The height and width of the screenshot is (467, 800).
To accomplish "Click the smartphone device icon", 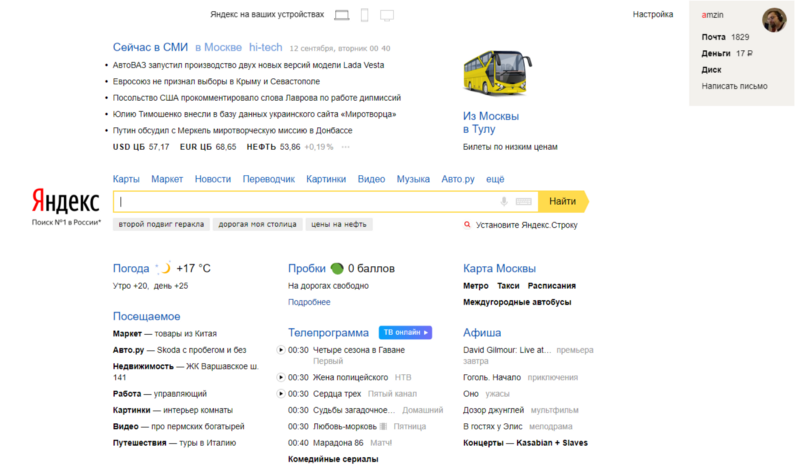I will pos(364,15).
